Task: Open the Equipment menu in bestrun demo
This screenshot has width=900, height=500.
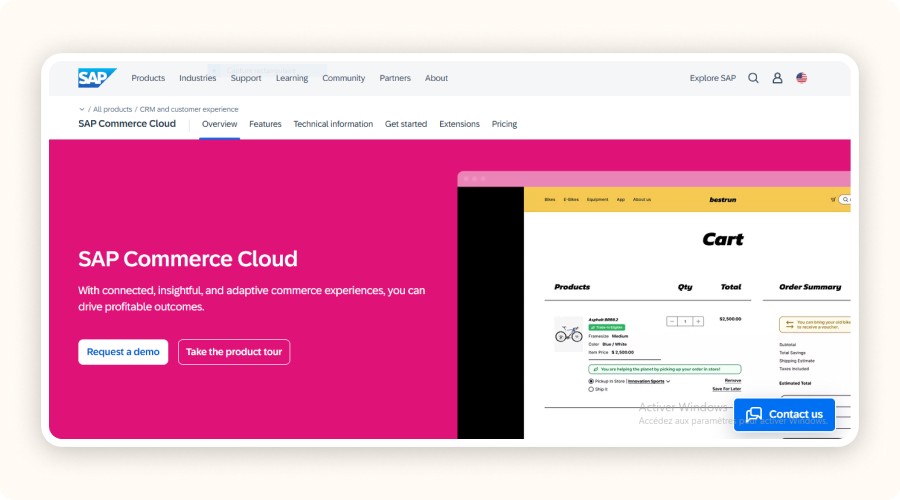Action: (598, 200)
